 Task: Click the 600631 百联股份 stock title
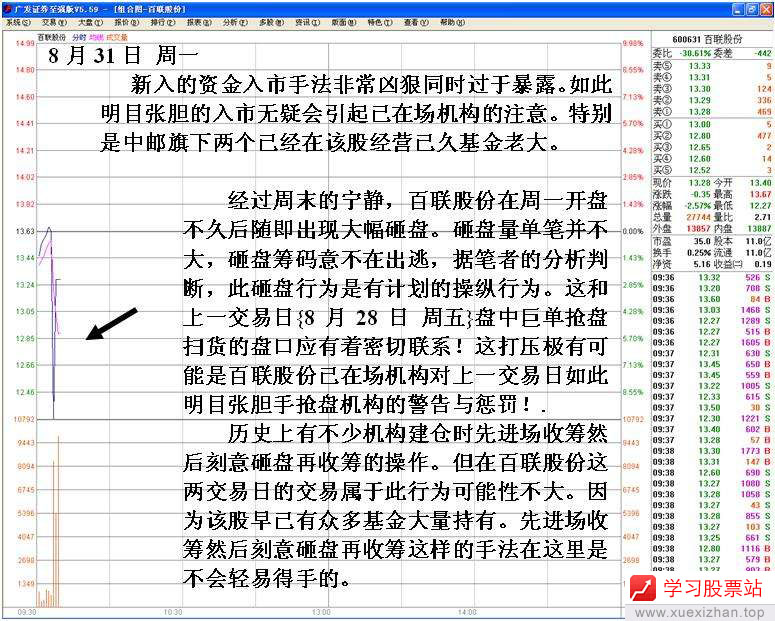click(x=707, y=39)
